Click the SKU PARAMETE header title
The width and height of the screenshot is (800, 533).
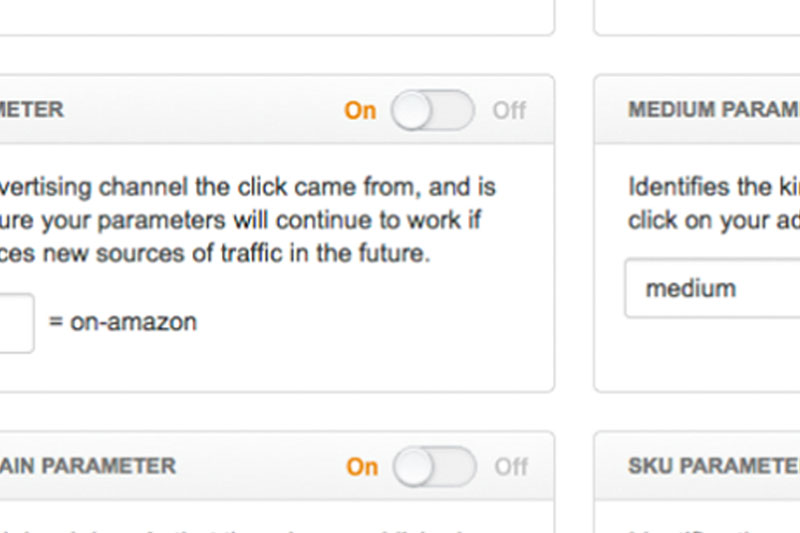pos(713,465)
